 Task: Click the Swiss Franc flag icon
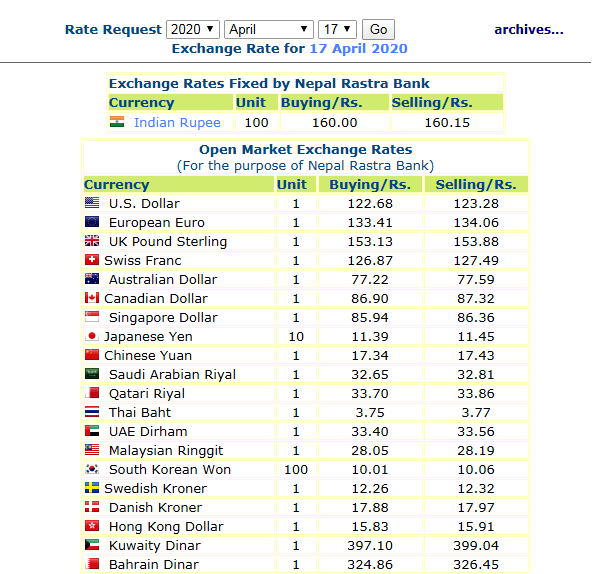(92, 260)
